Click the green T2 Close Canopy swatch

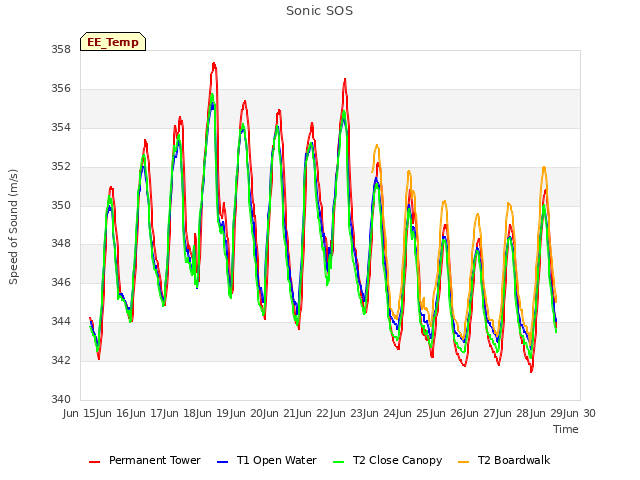tap(338, 462)
